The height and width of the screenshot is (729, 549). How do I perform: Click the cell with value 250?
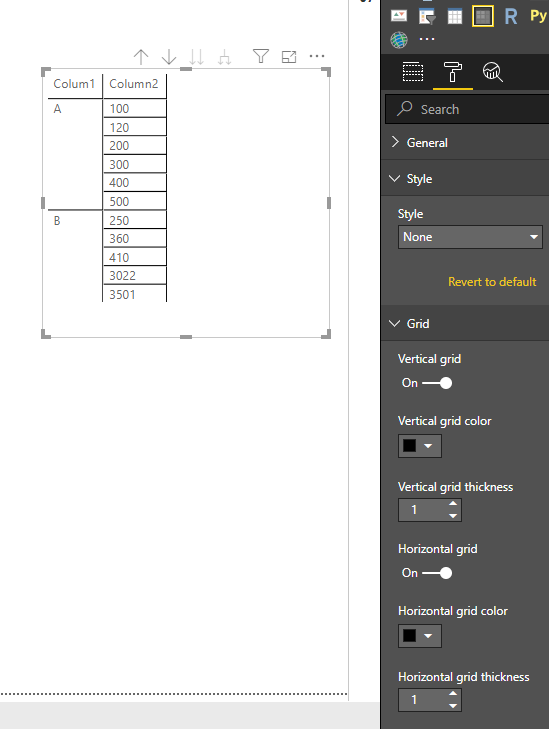134,220
